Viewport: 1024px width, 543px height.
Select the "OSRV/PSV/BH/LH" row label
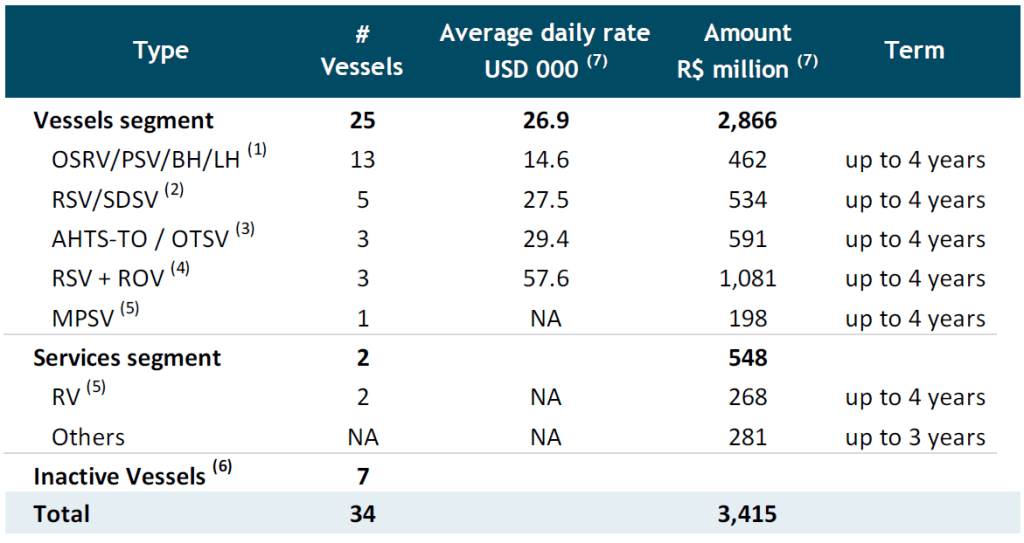(147, 160)
